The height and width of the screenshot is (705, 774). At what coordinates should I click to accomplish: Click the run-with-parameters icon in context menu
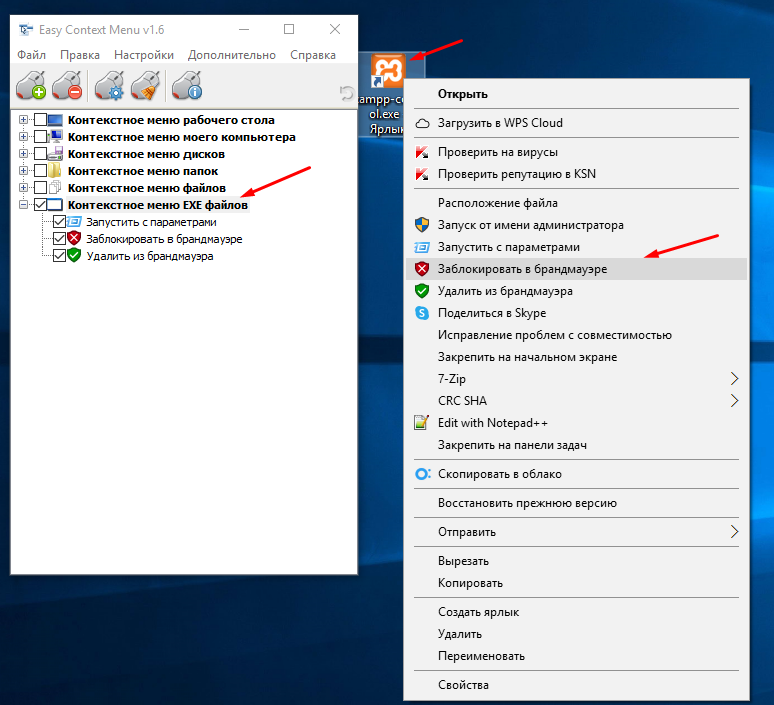pos(422,247)
